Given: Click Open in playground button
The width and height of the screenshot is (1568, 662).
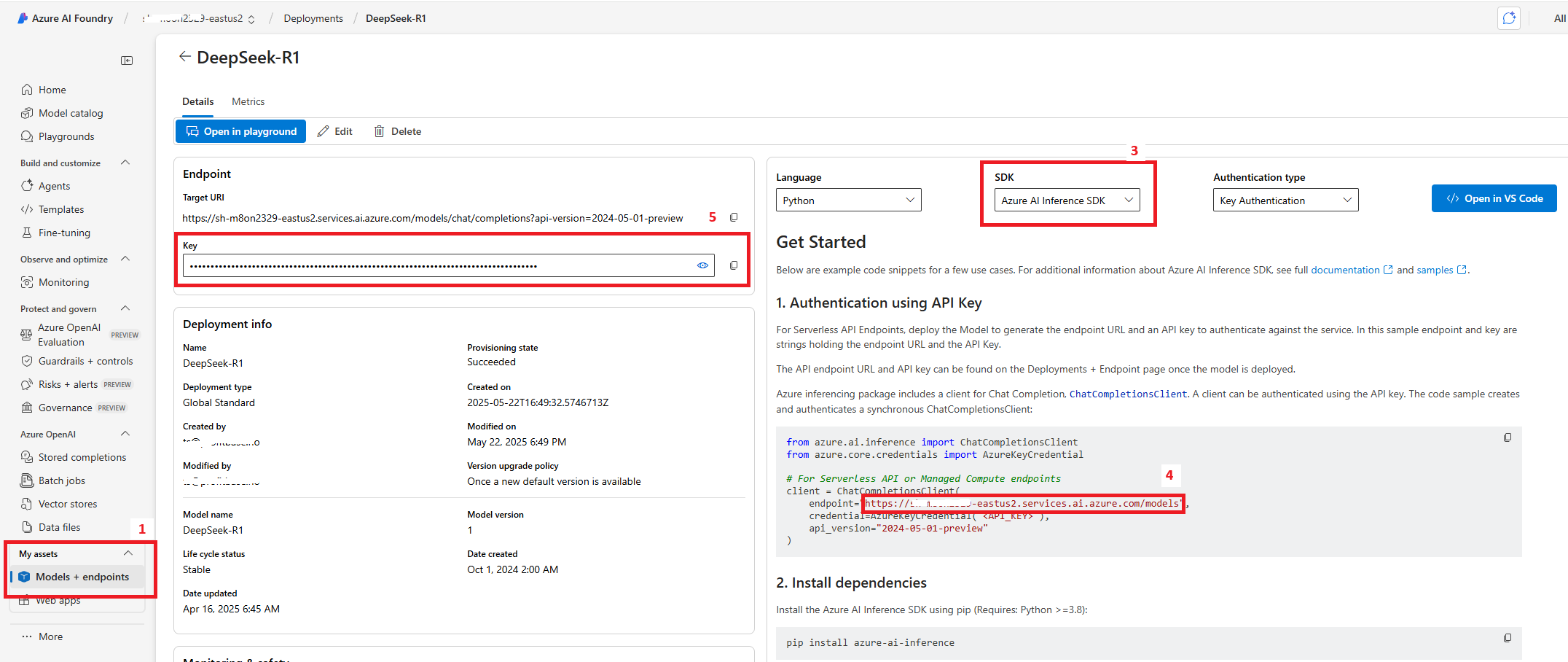Looking at the screenshot, I should 241,131.
